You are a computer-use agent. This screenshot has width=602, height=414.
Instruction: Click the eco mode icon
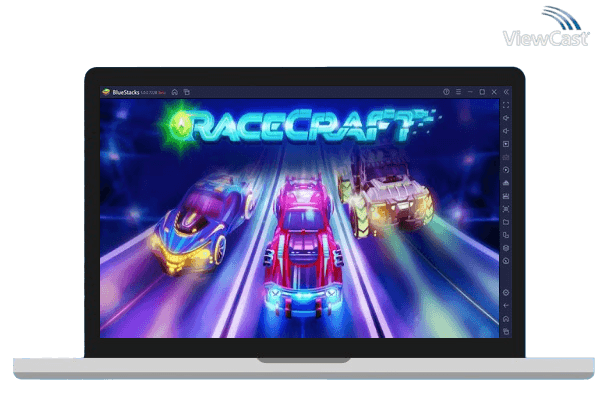click(x=506, y=262)
